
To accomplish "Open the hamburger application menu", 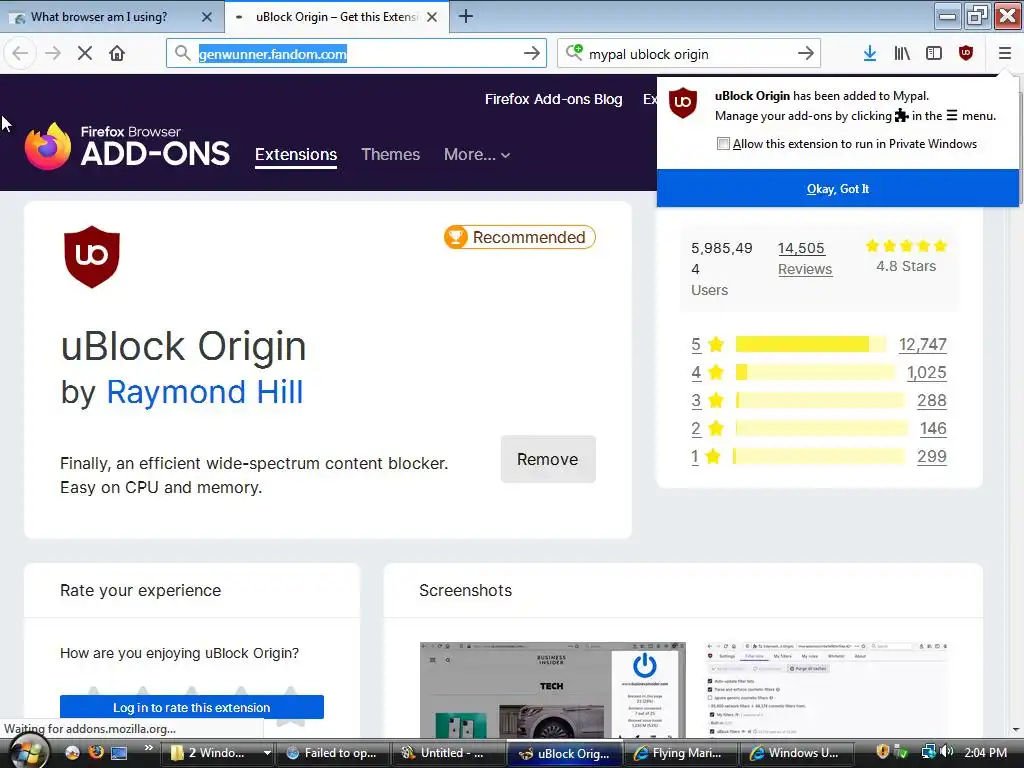I will point(1004,54).
